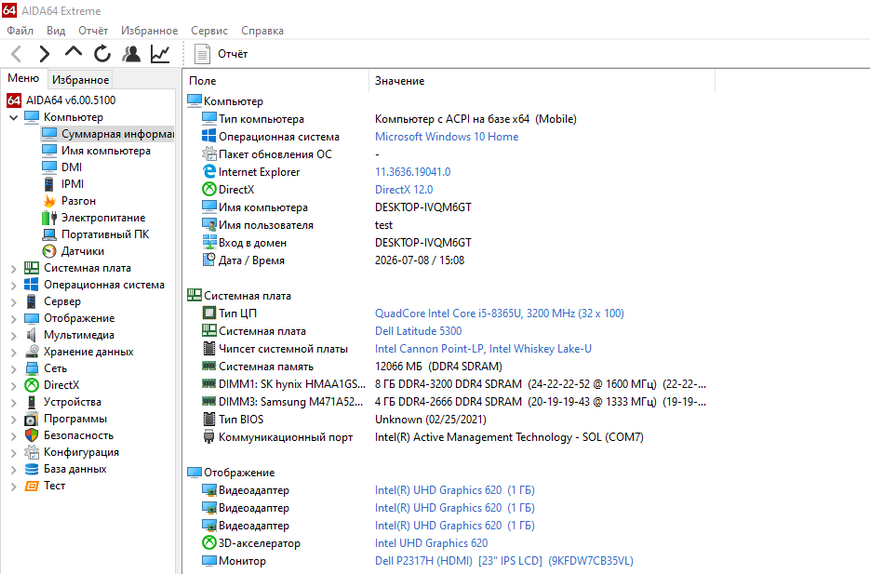Open the Справка menu
Image resolution: width=870 pixels, height=574 pixels.
(262, 31)
